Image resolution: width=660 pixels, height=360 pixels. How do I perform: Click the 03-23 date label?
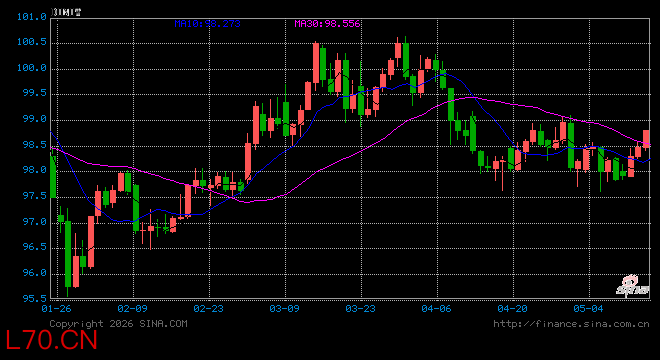pos(360,309)
